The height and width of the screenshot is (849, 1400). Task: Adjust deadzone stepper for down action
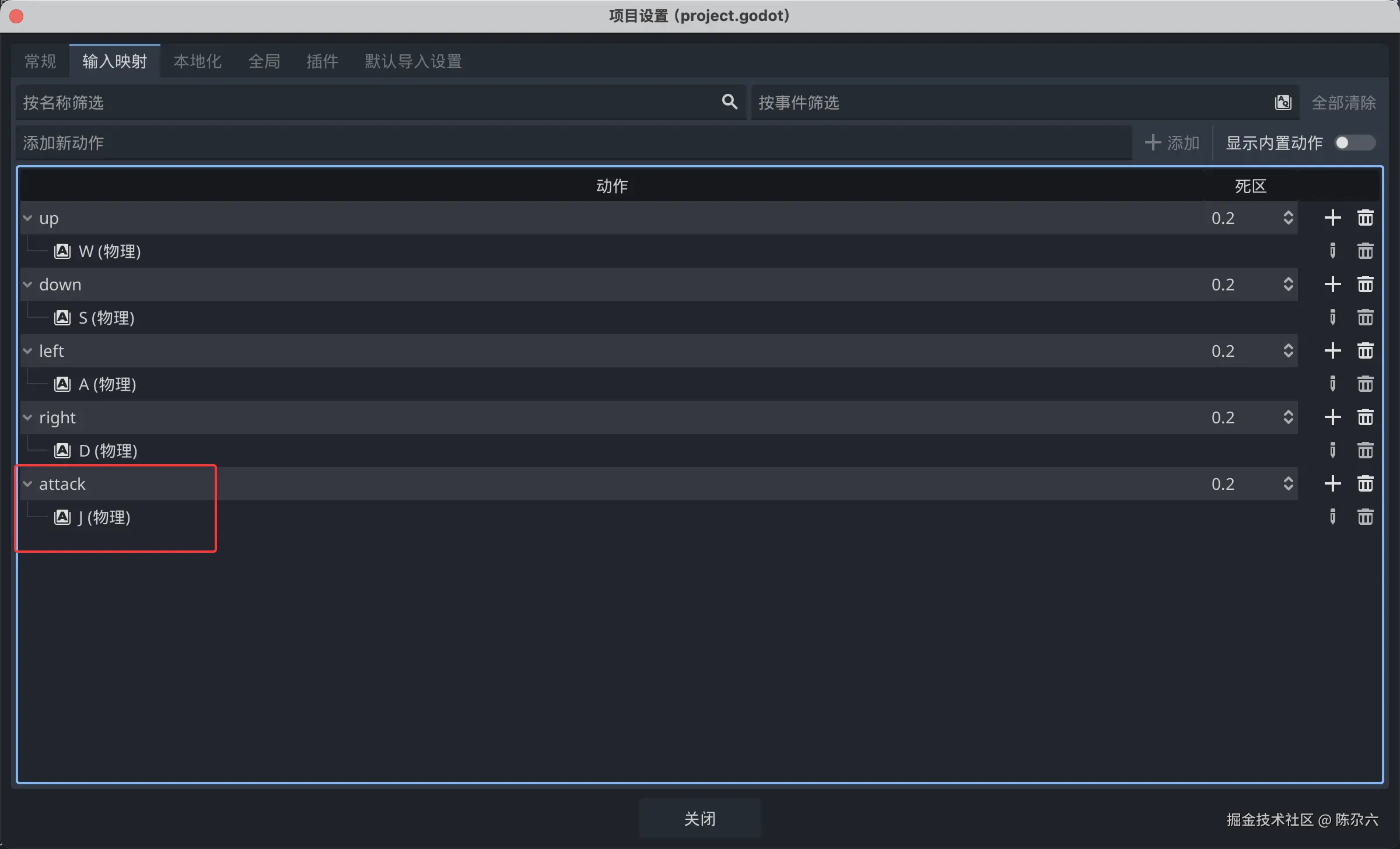pos(1288,285)
